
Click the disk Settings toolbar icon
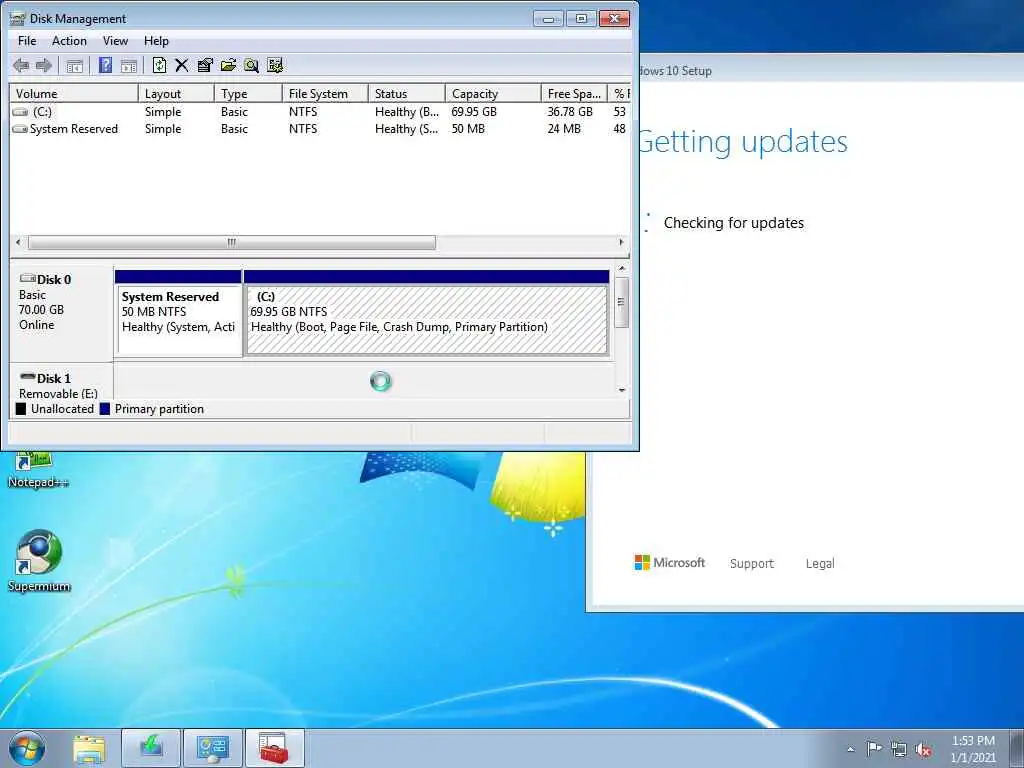pyautogui.click(x=275, y=65)
